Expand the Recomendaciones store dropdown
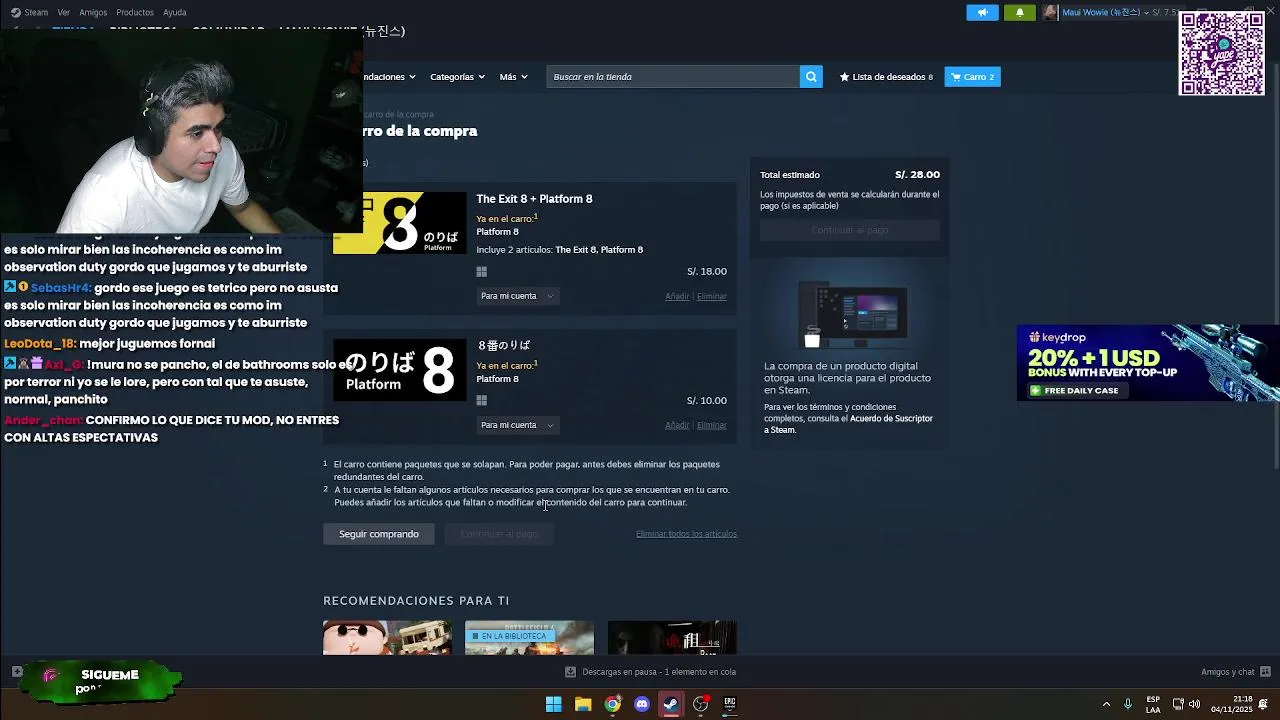The width and height of the screenshot is (1280, 720). pos(389,77)
